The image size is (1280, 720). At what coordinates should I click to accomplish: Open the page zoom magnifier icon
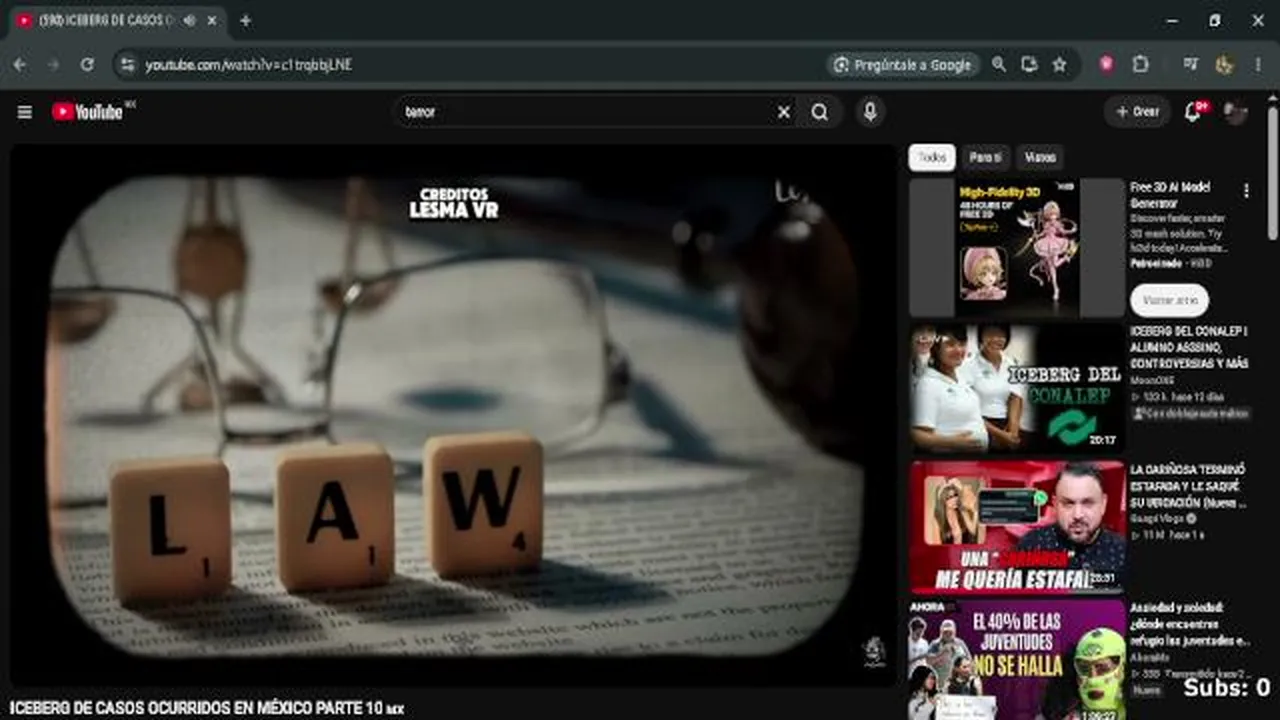tap(998, 64)
